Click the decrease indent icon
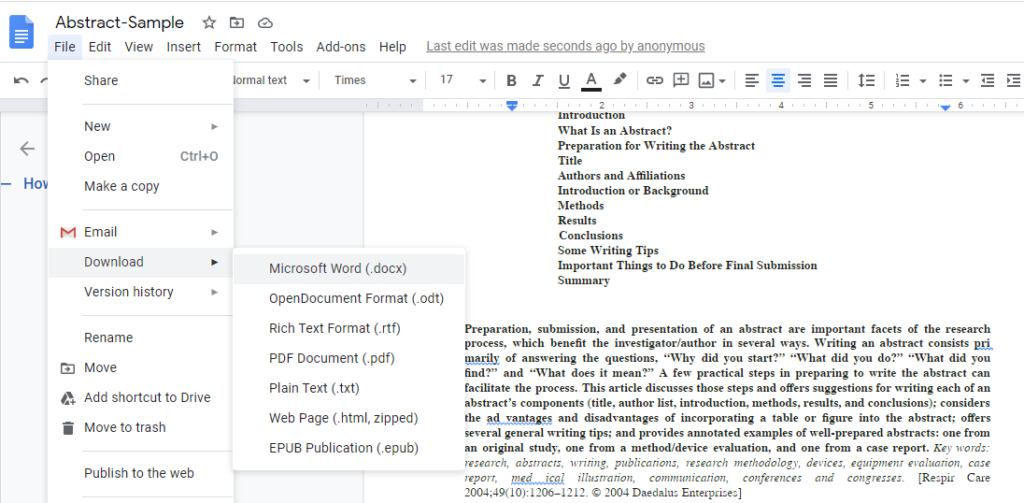Screen dimensions: 1024x503 [988, 80]
